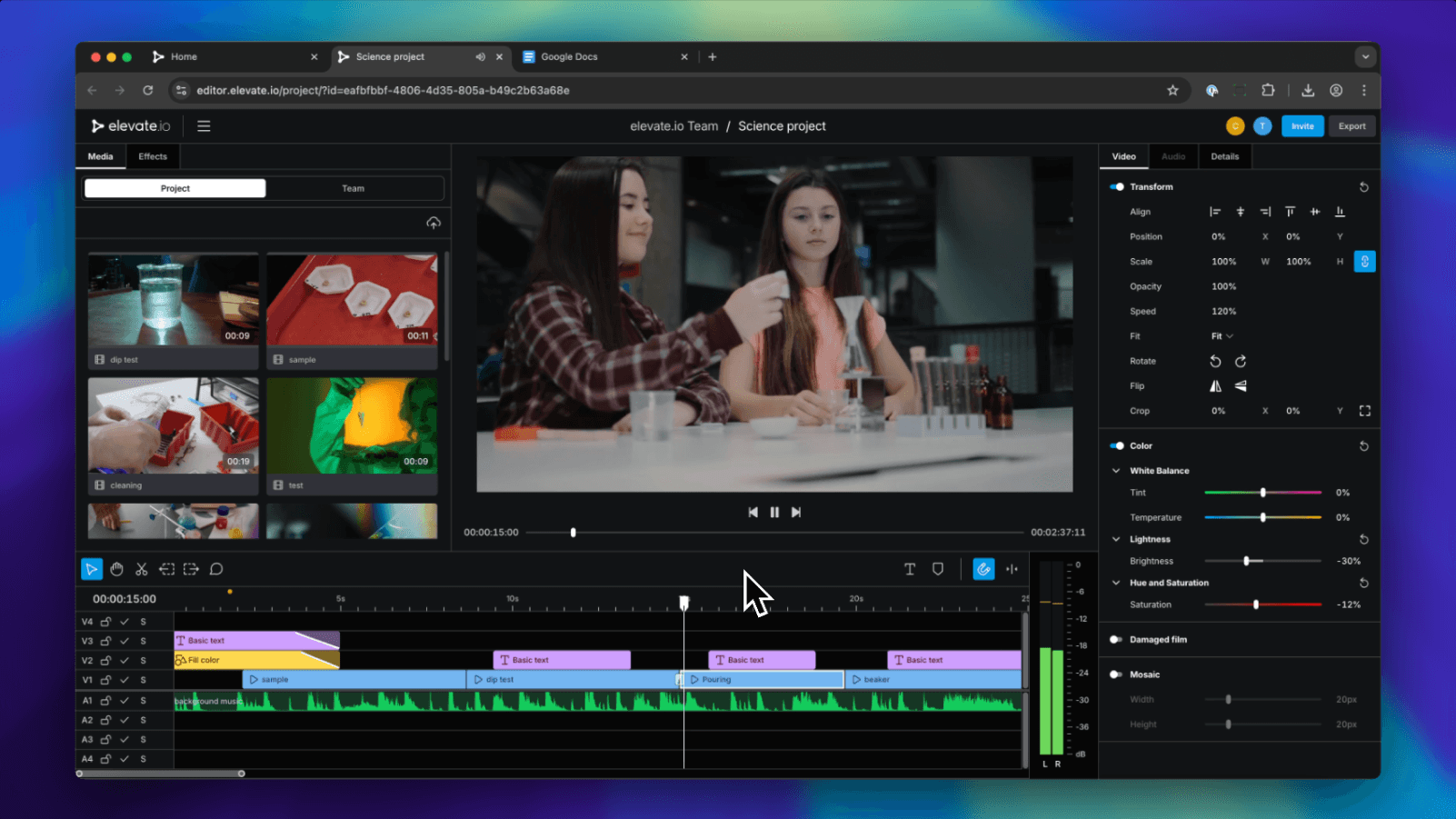
Task: Toggle timeline snapping magnet
Action: point(983,569)
